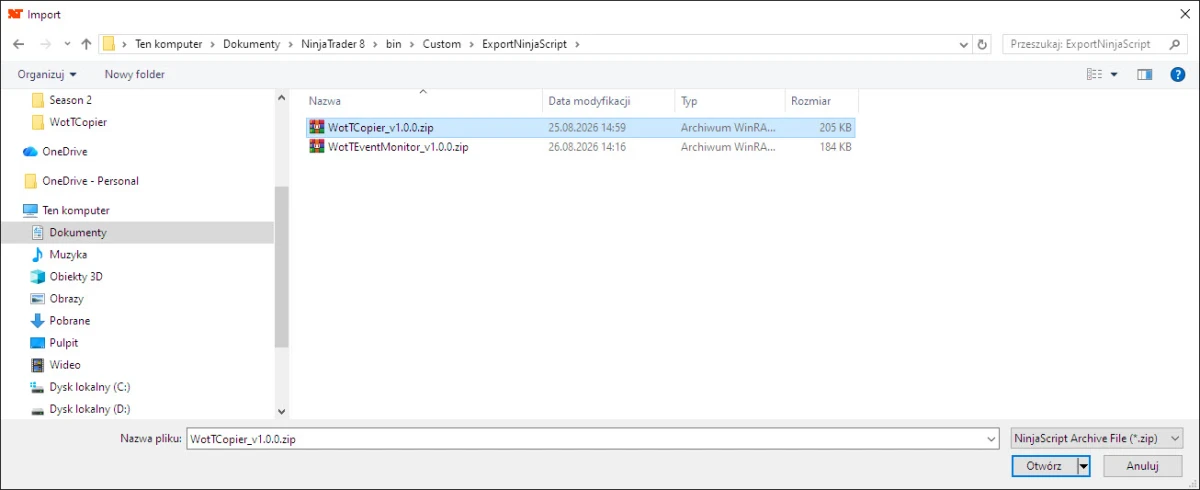Navigate to Ten komputer breadcrumb
Image resolution: width=1200 pixels, height=490 pixels.
coord(169,44)
